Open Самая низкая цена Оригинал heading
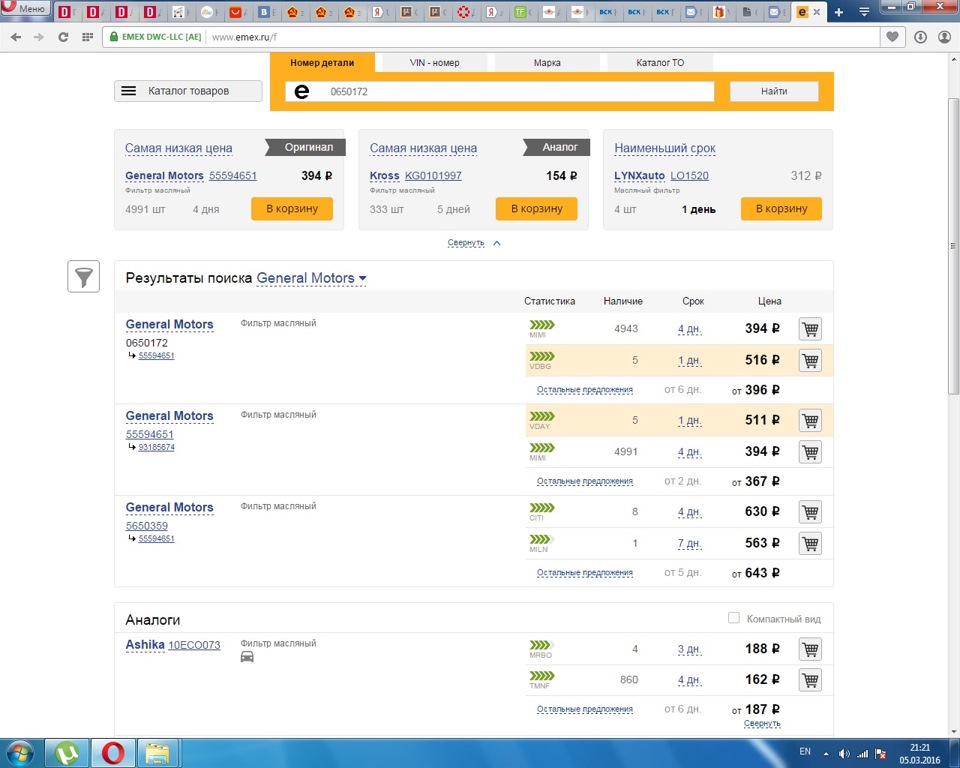 [x=179, y=148]
